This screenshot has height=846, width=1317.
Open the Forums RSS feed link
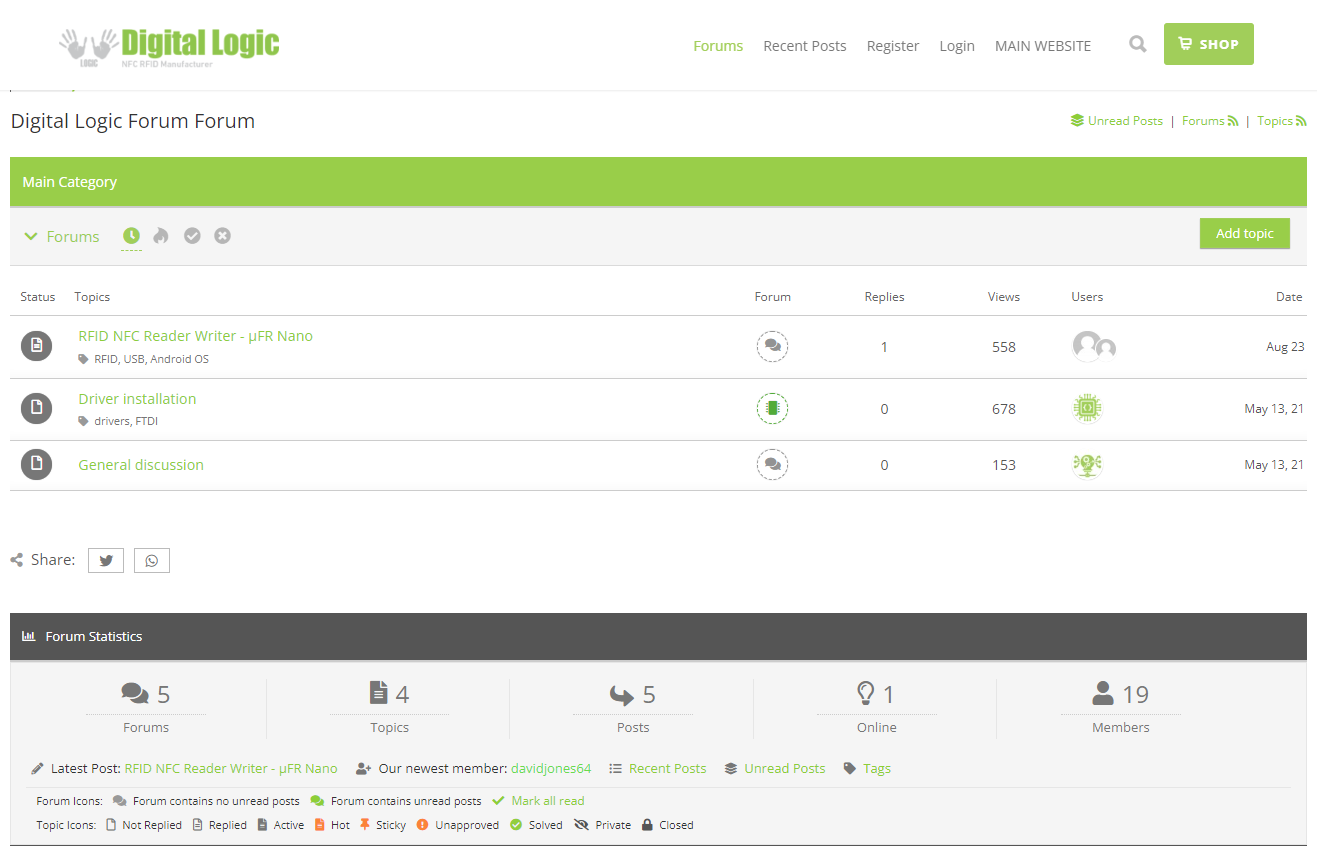1210,121
